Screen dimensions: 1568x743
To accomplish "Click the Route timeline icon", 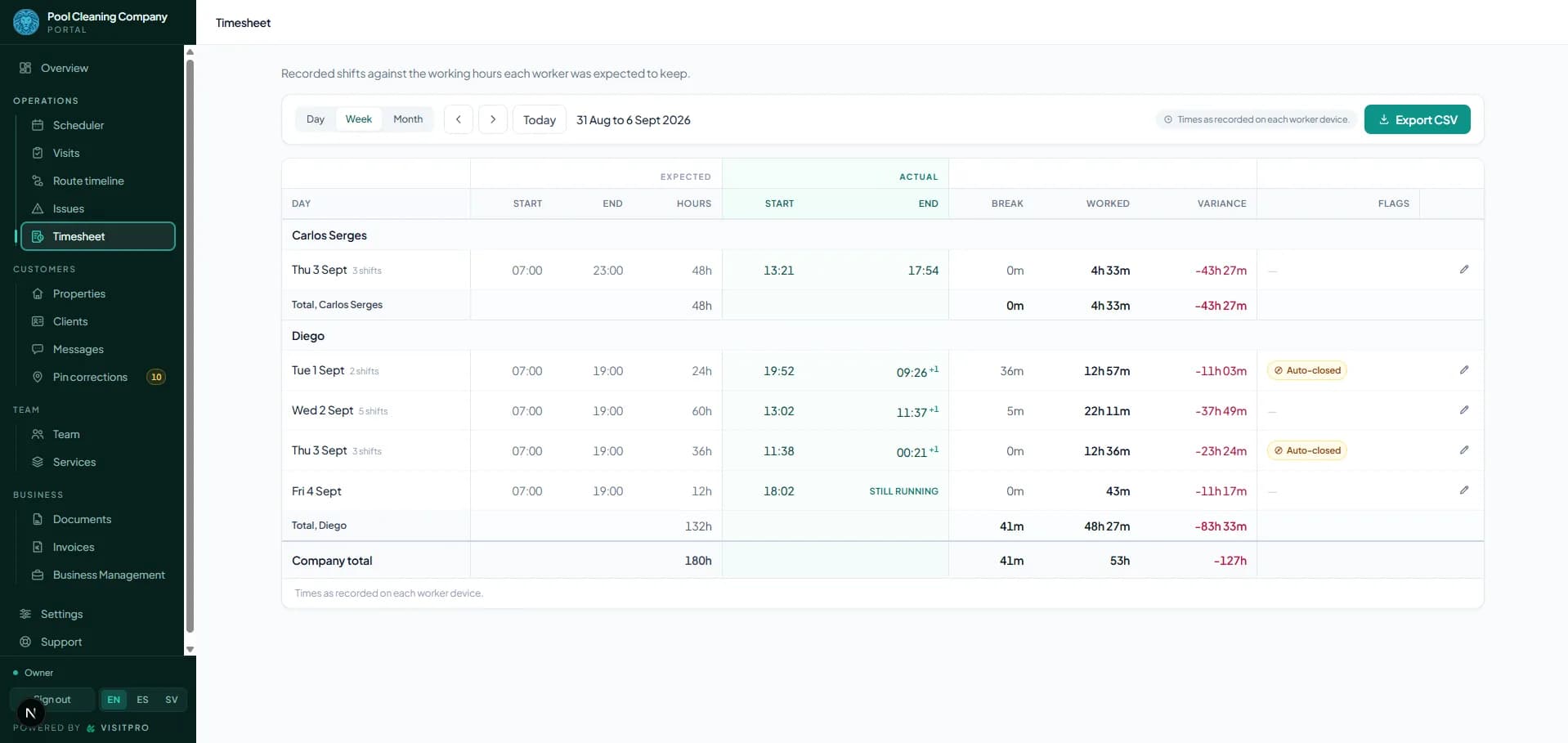I will (x=38, y=181).
